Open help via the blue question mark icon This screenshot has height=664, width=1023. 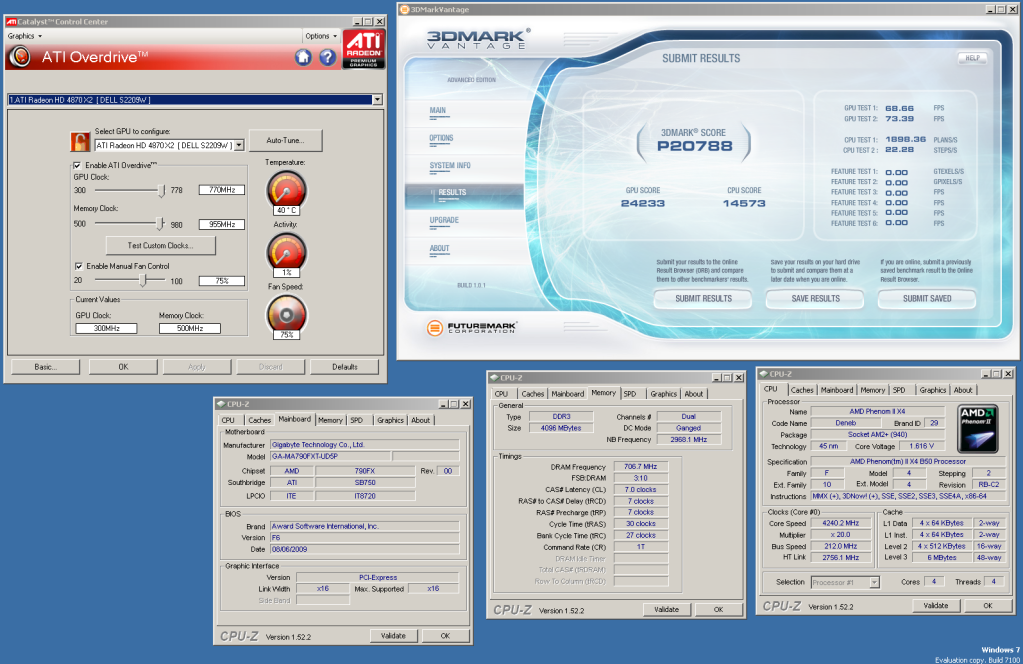[x=327, y=57]
